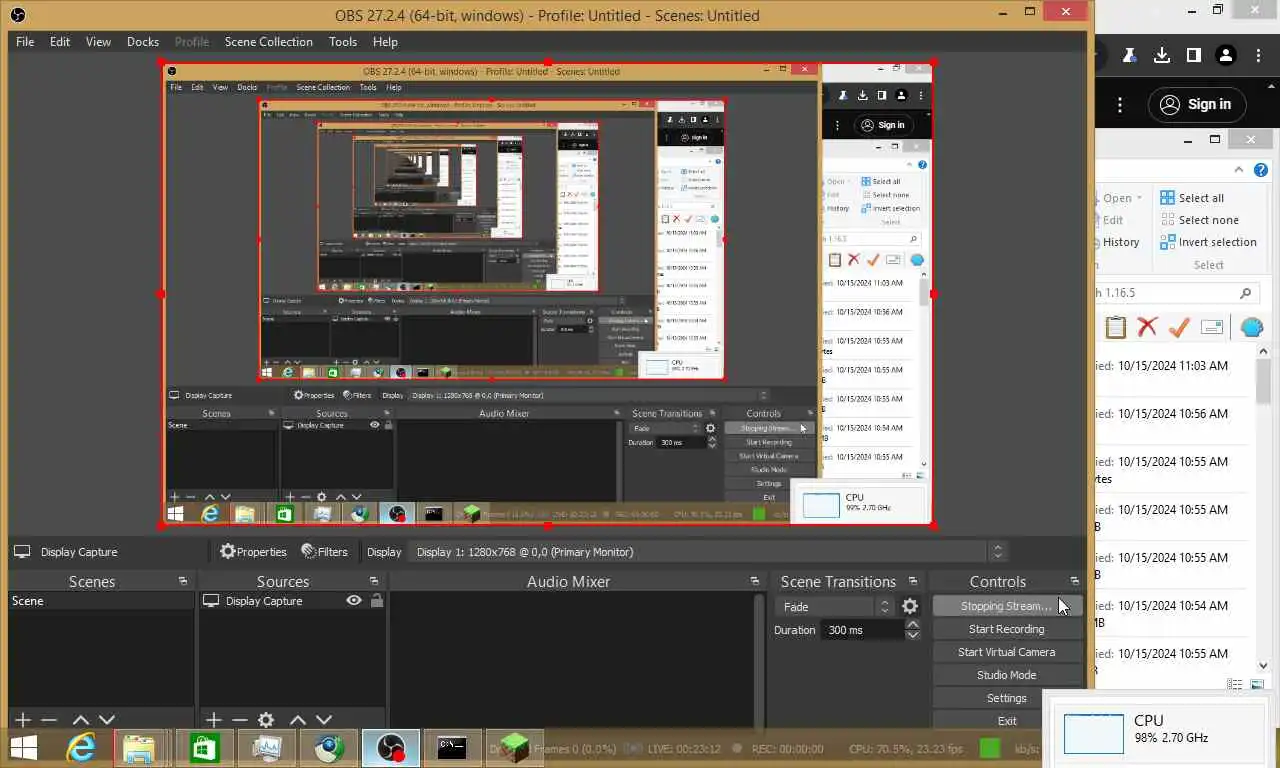Image resolution: width=1280 pixels, height=768 pixels.
Task: Open source properties gear in Sources dock
Action: coord(266,719)
